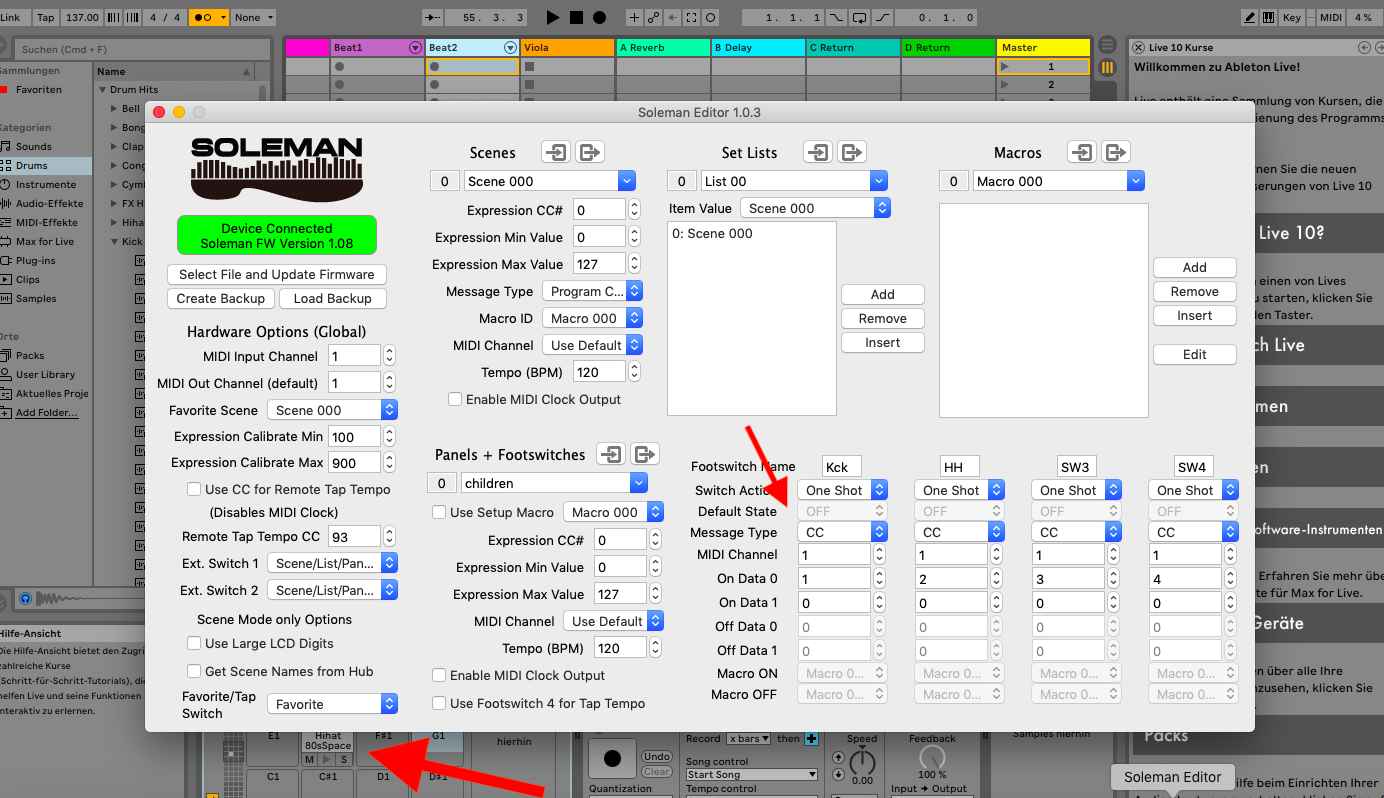The width and height of the screenshot is (1384, 798).
Task: Click import icon beside Panels + Footswitches
Action: pyautogui.click(x=610, y=454)
